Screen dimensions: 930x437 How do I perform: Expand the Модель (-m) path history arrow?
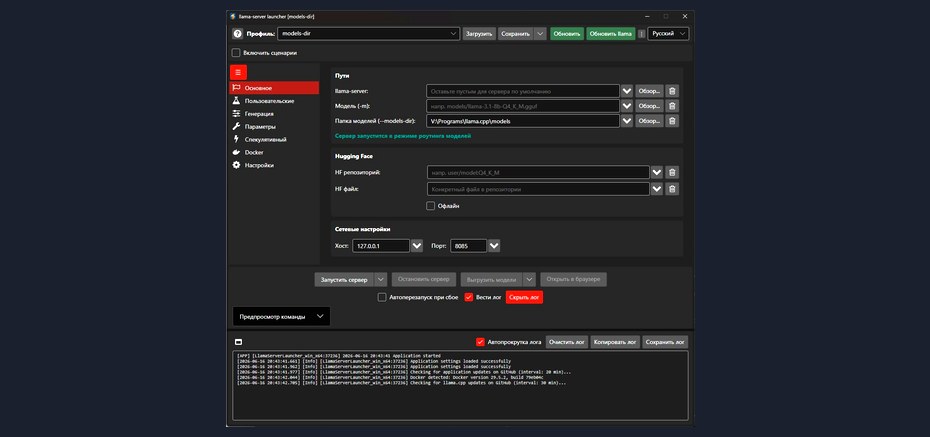[x=628, y=106]
